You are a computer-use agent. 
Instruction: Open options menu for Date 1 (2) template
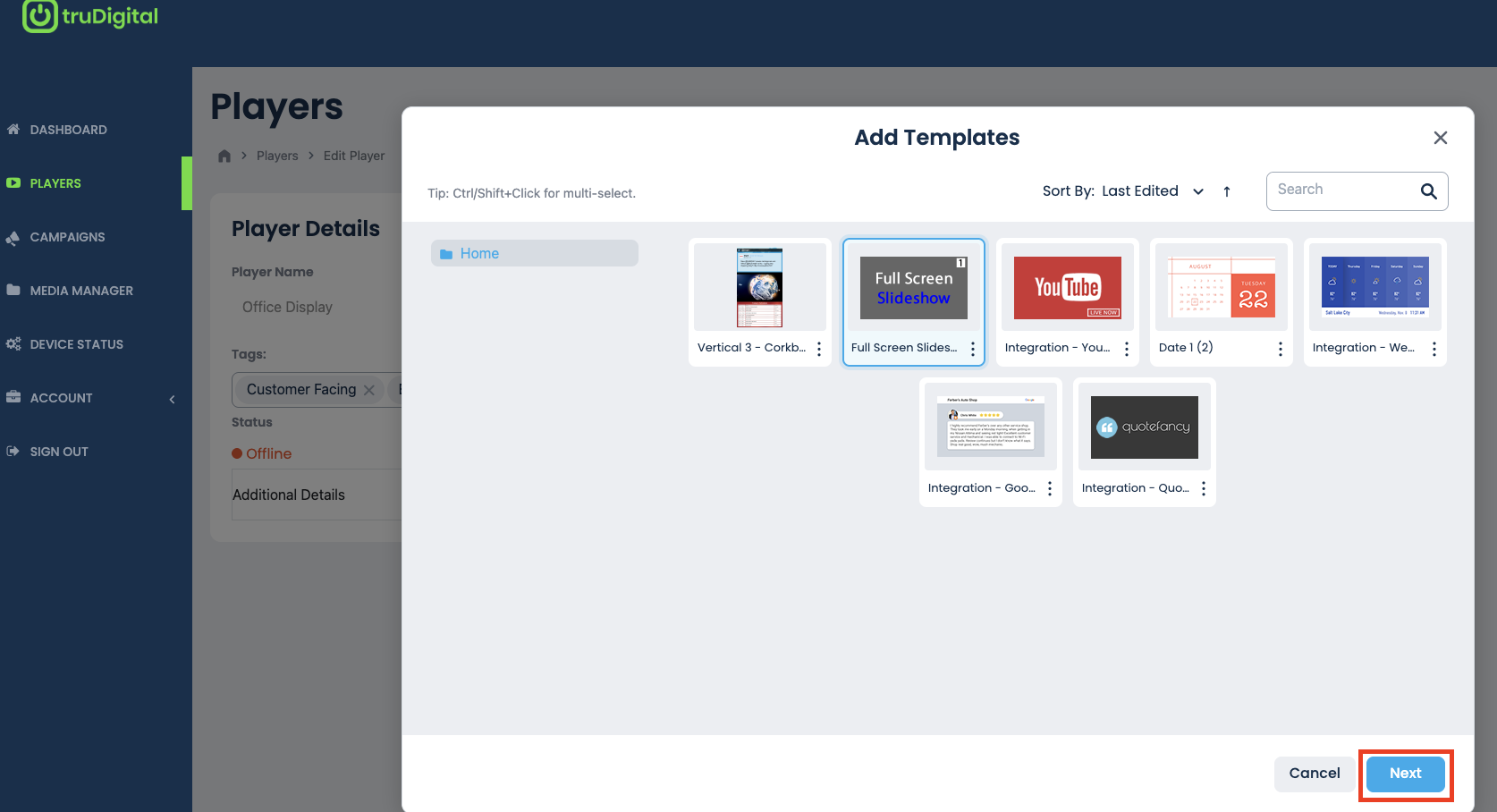coord(1281,349)
